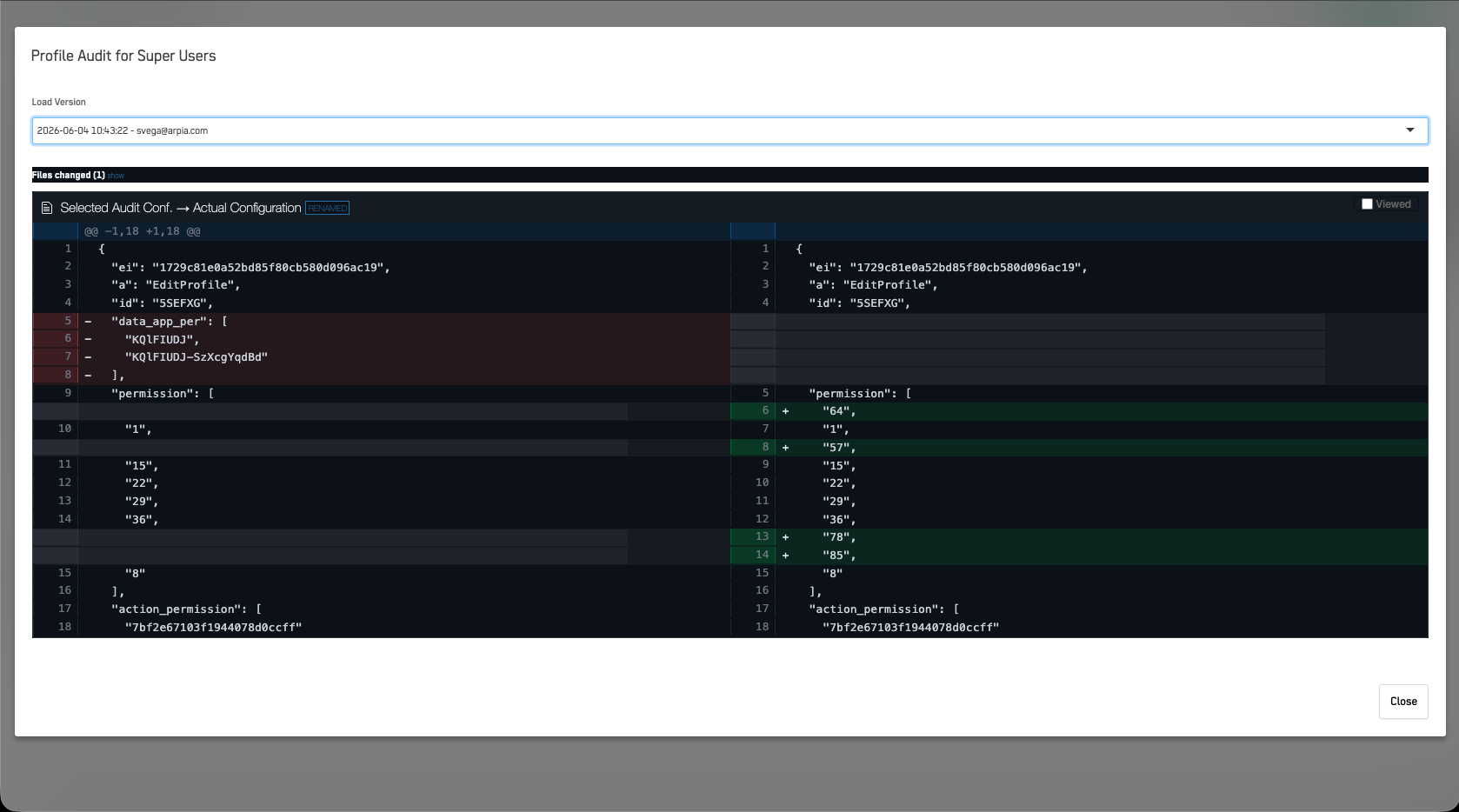Click the RENAMED tag badge
This screenshot has height=812, width=1459.
(327, 208)
